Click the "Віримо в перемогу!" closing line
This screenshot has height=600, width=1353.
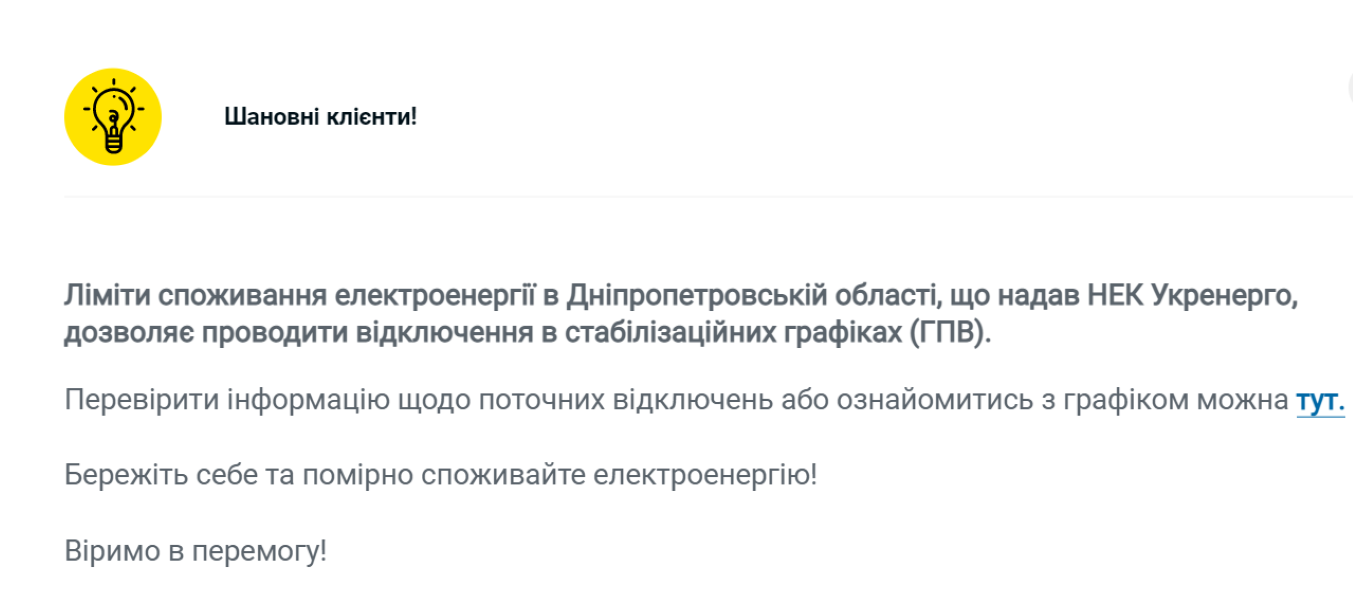click(x=196, y=551)
